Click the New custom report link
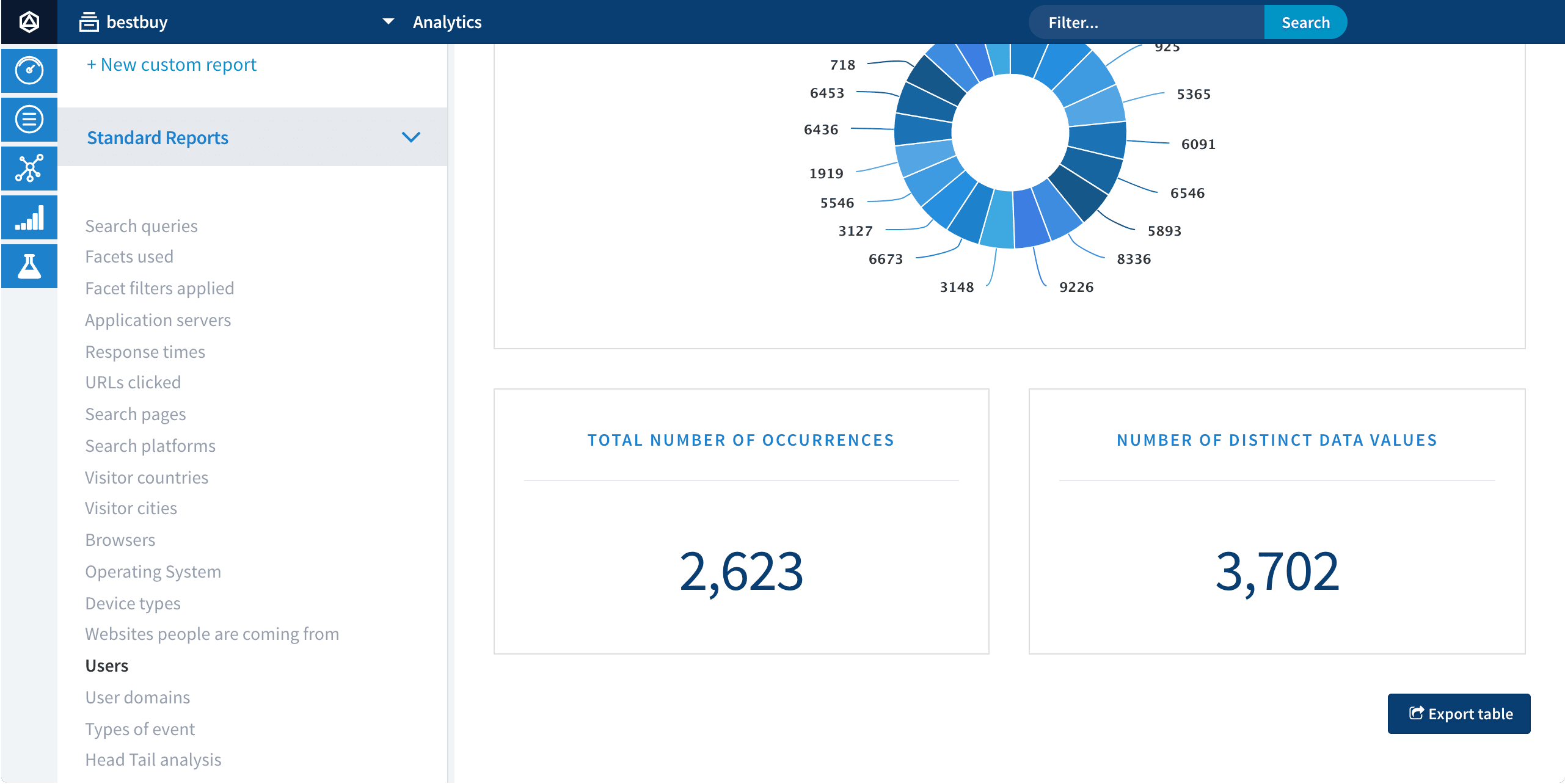 [171, 65]
